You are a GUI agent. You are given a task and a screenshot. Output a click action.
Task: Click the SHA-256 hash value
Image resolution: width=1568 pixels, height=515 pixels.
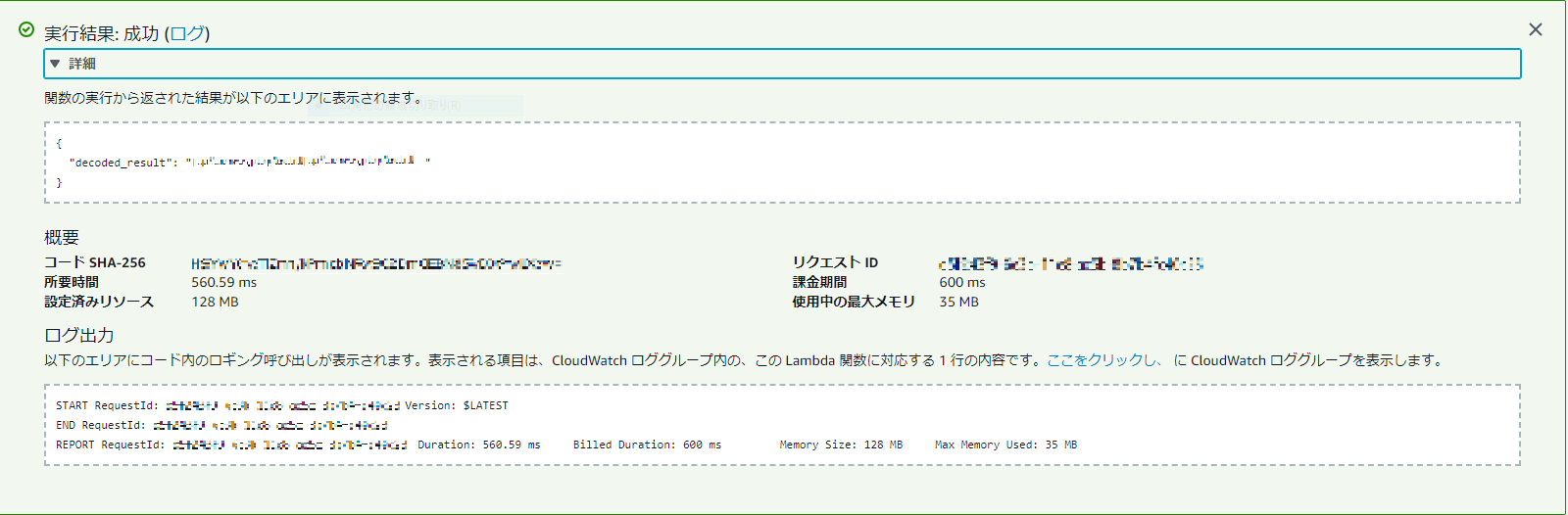point(376,263)
